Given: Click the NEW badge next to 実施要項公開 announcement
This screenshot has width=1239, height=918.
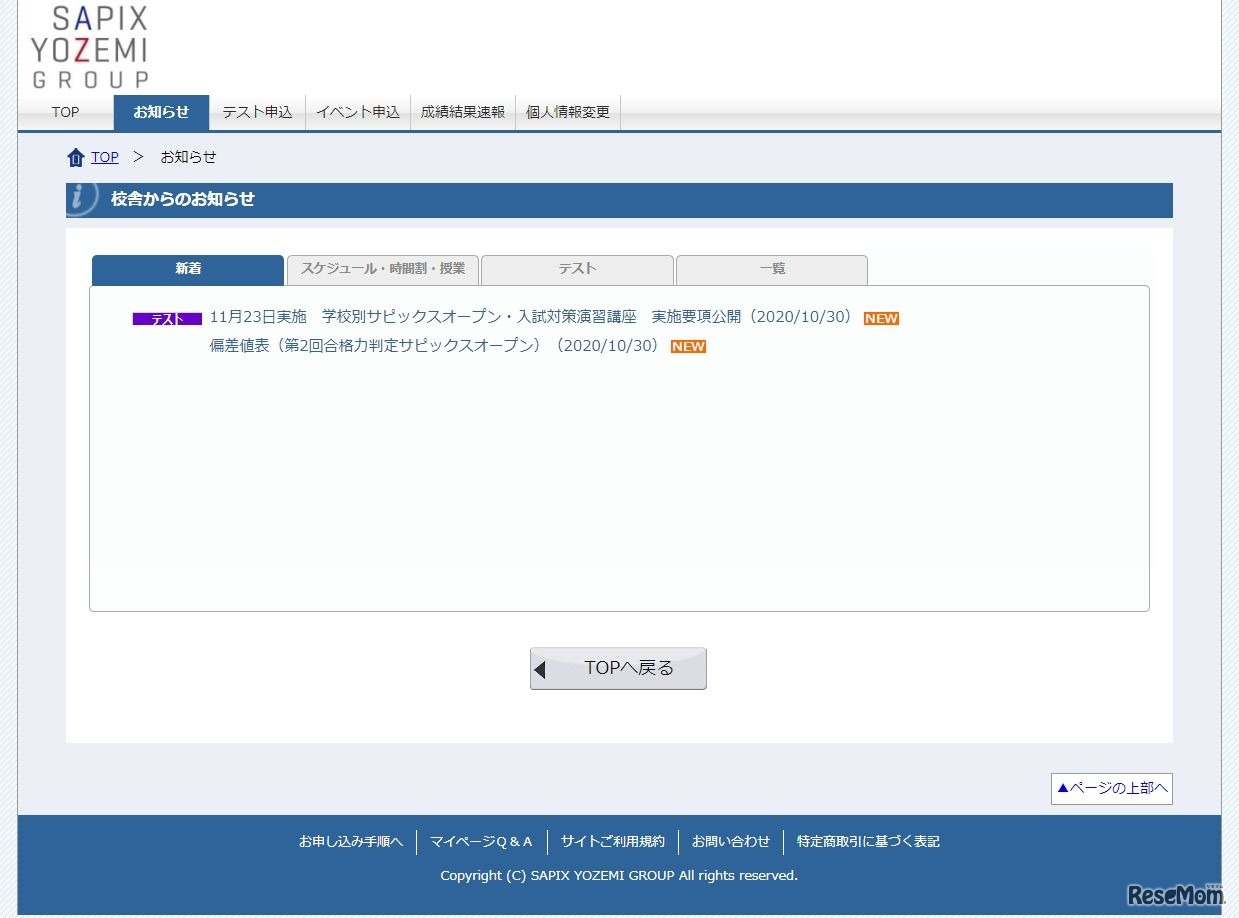Looking at the screenshot, I should pyautogui.click(x=880, y=318).
